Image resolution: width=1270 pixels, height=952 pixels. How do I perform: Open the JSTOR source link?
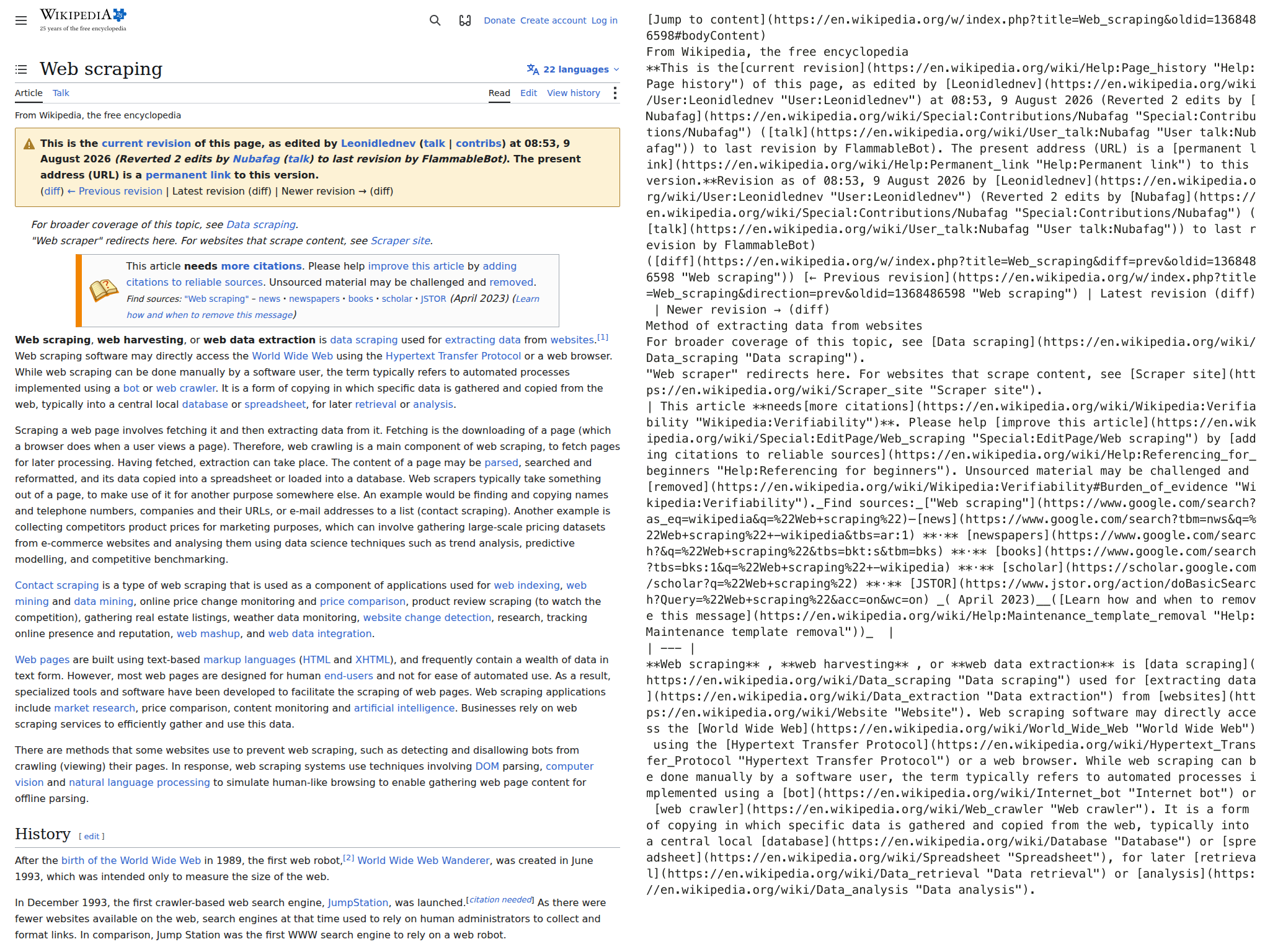[x=433, y=299]
